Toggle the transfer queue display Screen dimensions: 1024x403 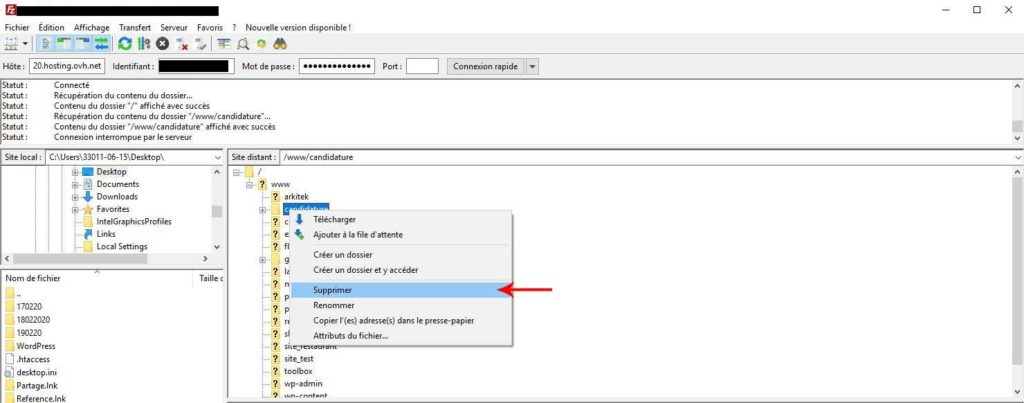pyautogui.click(x=101, y=43)
